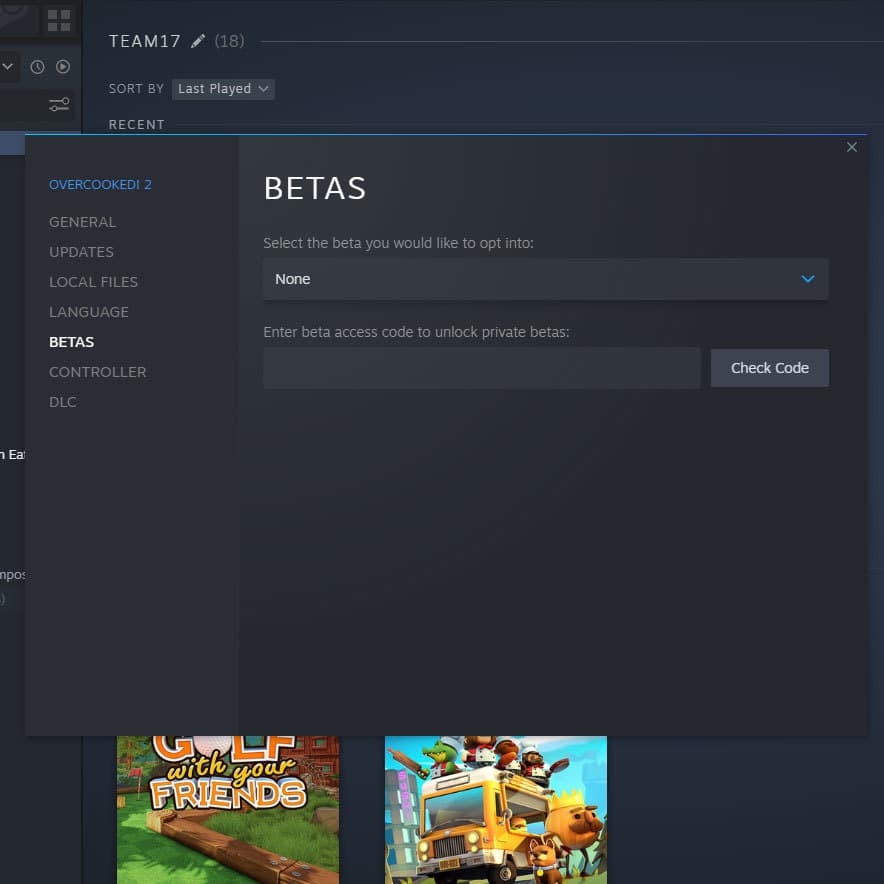Edit the TEAM17 collection name via the pencil icon
Image resolution: width=884 pixels, height=884 pixels.
click(198, 41)
